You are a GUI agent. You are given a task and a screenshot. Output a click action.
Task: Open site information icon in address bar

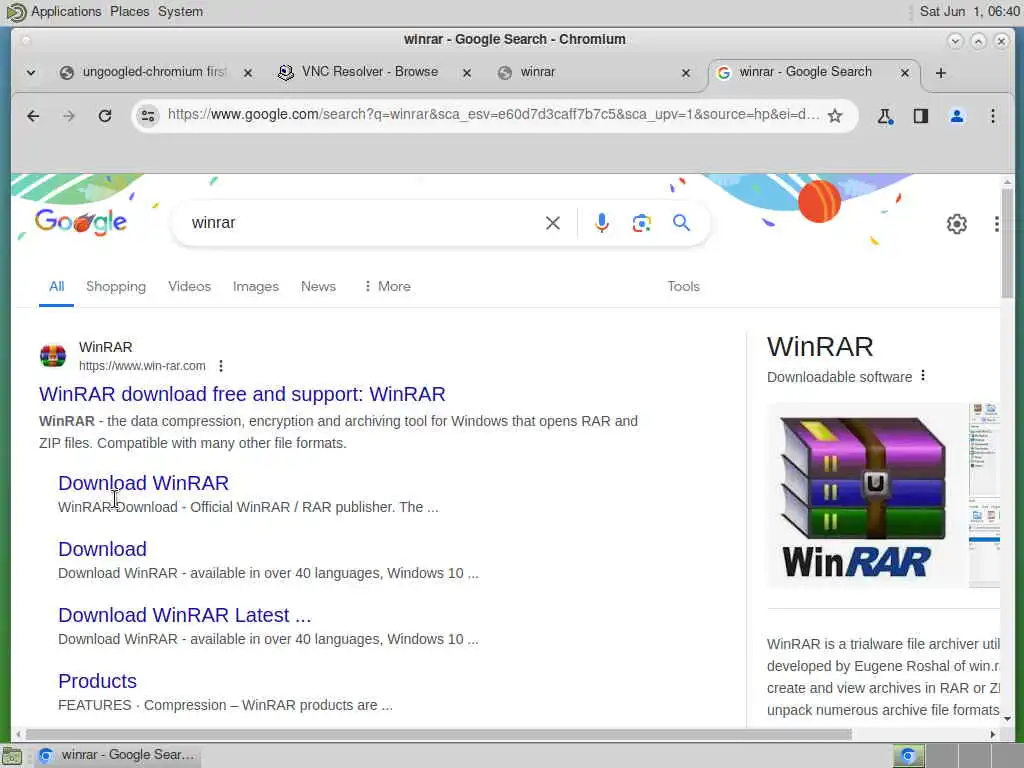click(148, 116)
